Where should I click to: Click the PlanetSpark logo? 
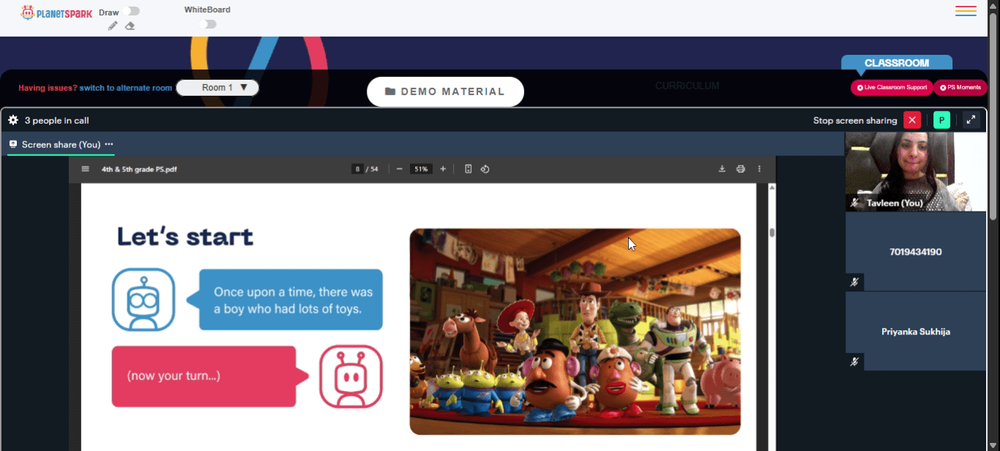click(56, 13)
